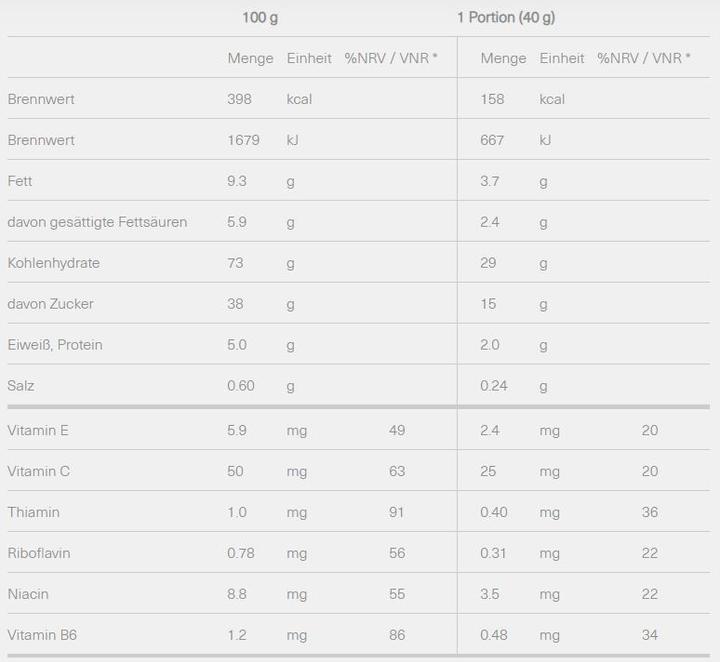The image size is (720, 662).
Task: Click the Riboflavin row label
Action: [x=39, y=553]
